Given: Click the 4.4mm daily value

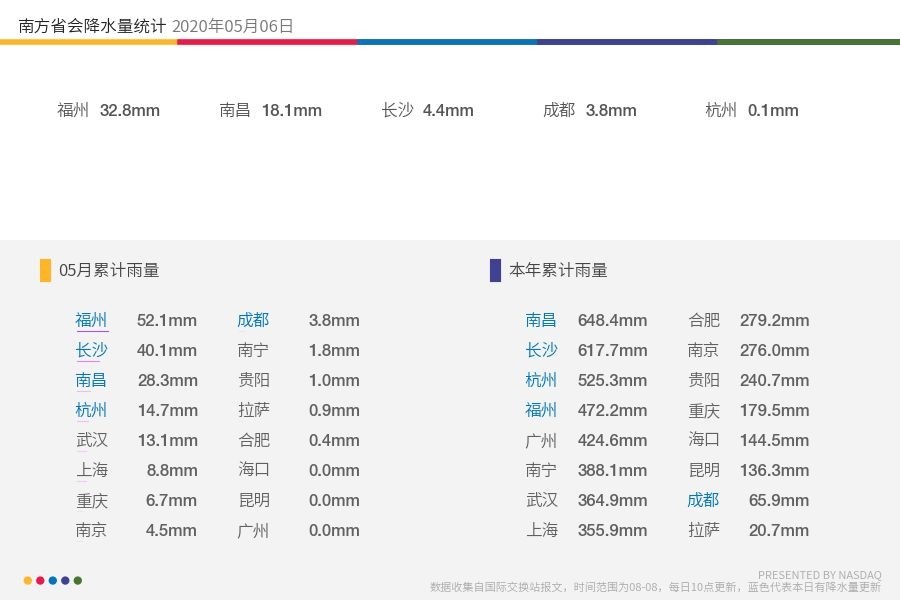Looking at the screenshot, I should pyautogui.click(x=448, y=110).
